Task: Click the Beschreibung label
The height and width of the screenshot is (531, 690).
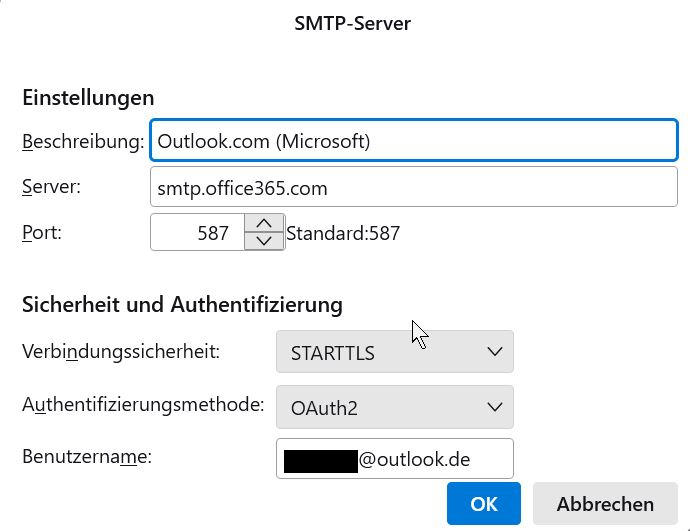Action: (x=83, y=141)
